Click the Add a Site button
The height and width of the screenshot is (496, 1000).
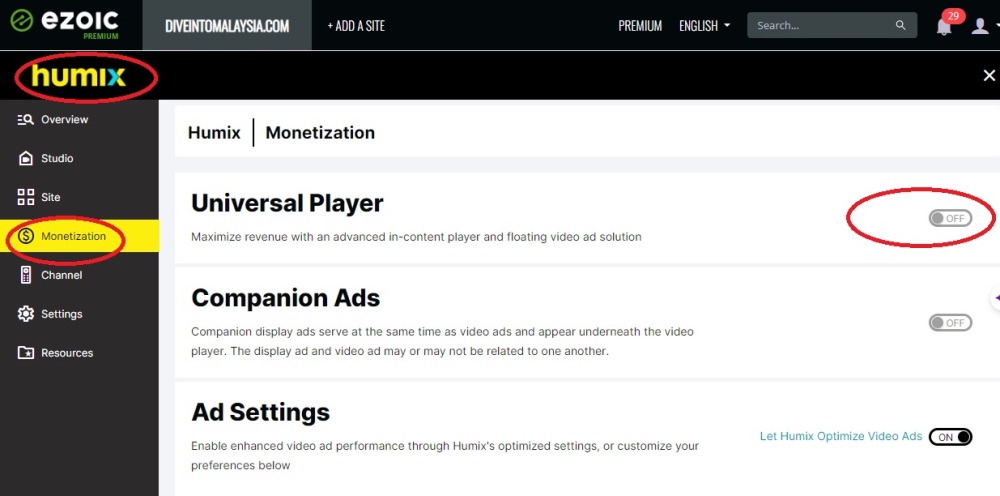(x=356, y=25)
